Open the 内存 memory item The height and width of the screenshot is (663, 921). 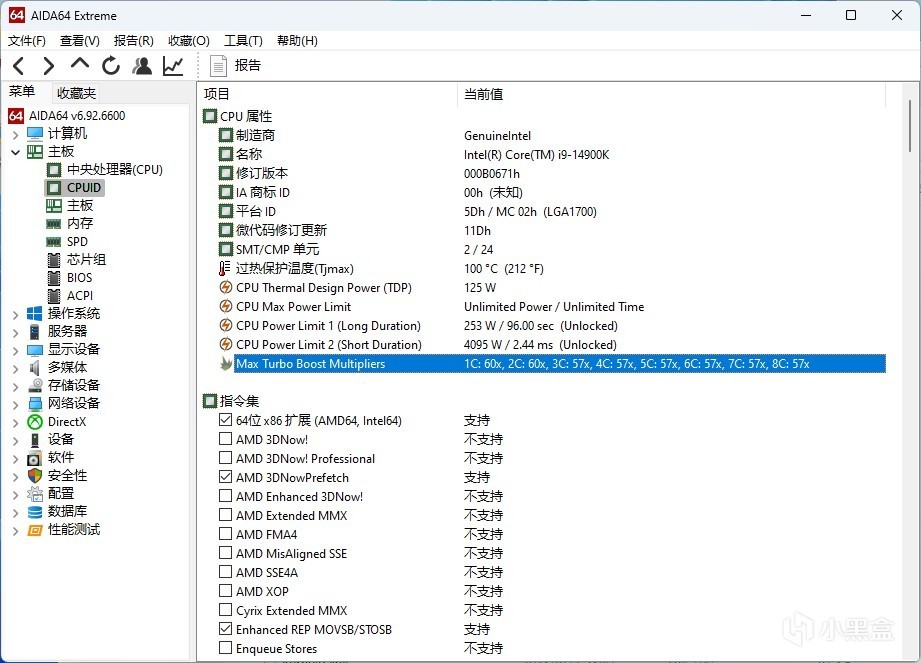pyautogui.click(x=80, y=224)
